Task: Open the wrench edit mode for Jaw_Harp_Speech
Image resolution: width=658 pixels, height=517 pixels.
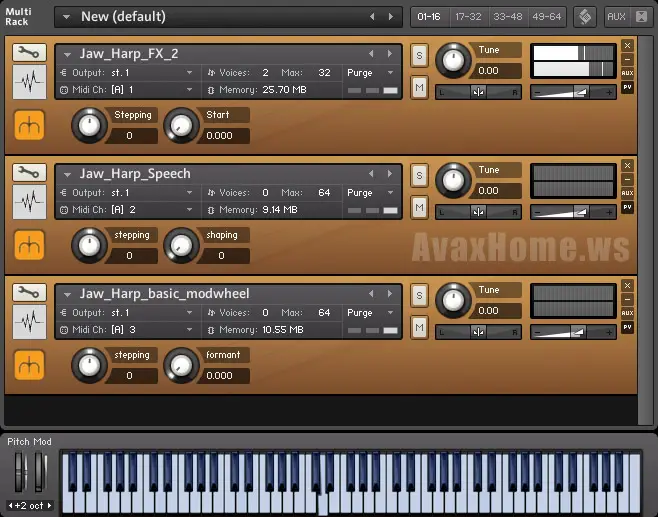Action: tap(29, 172)
